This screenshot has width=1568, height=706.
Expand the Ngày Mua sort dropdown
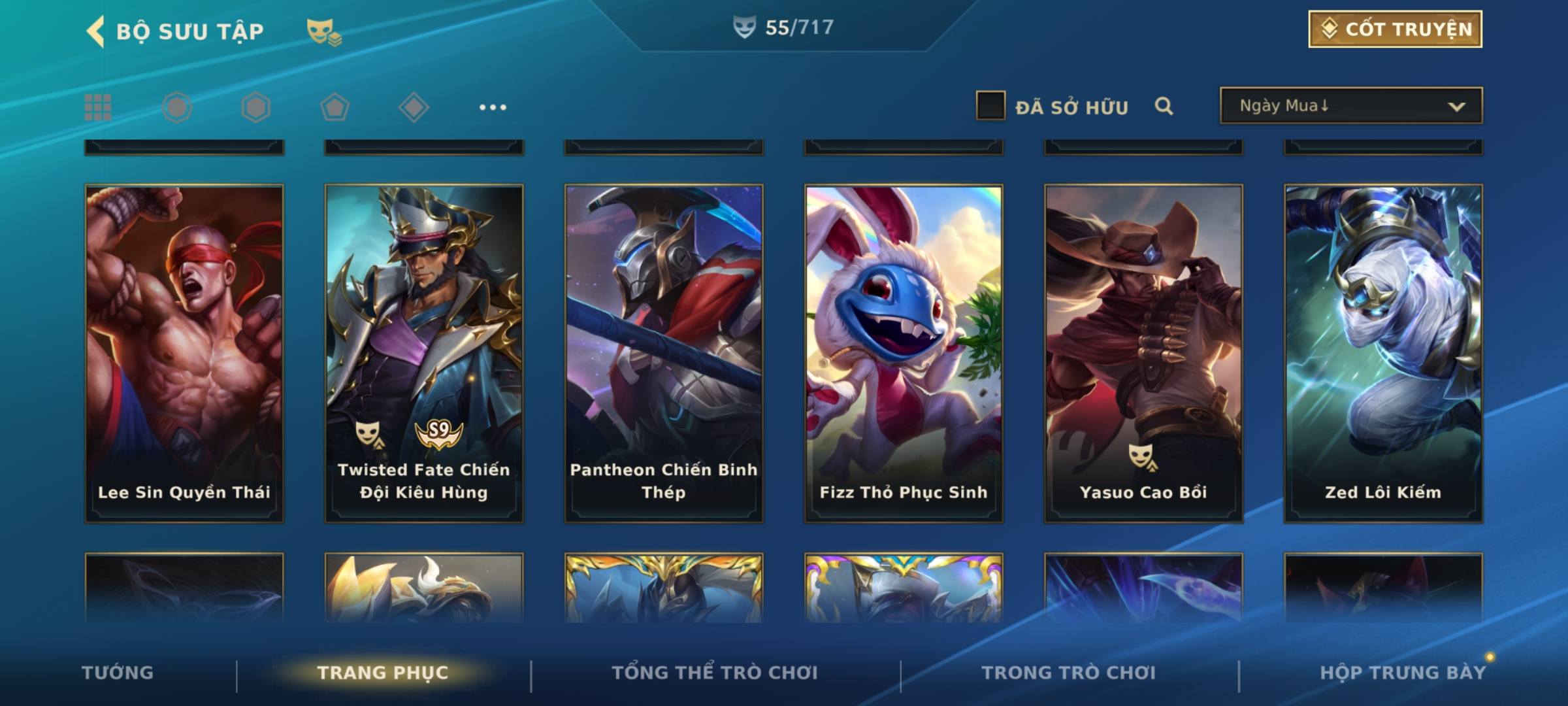1351,106
